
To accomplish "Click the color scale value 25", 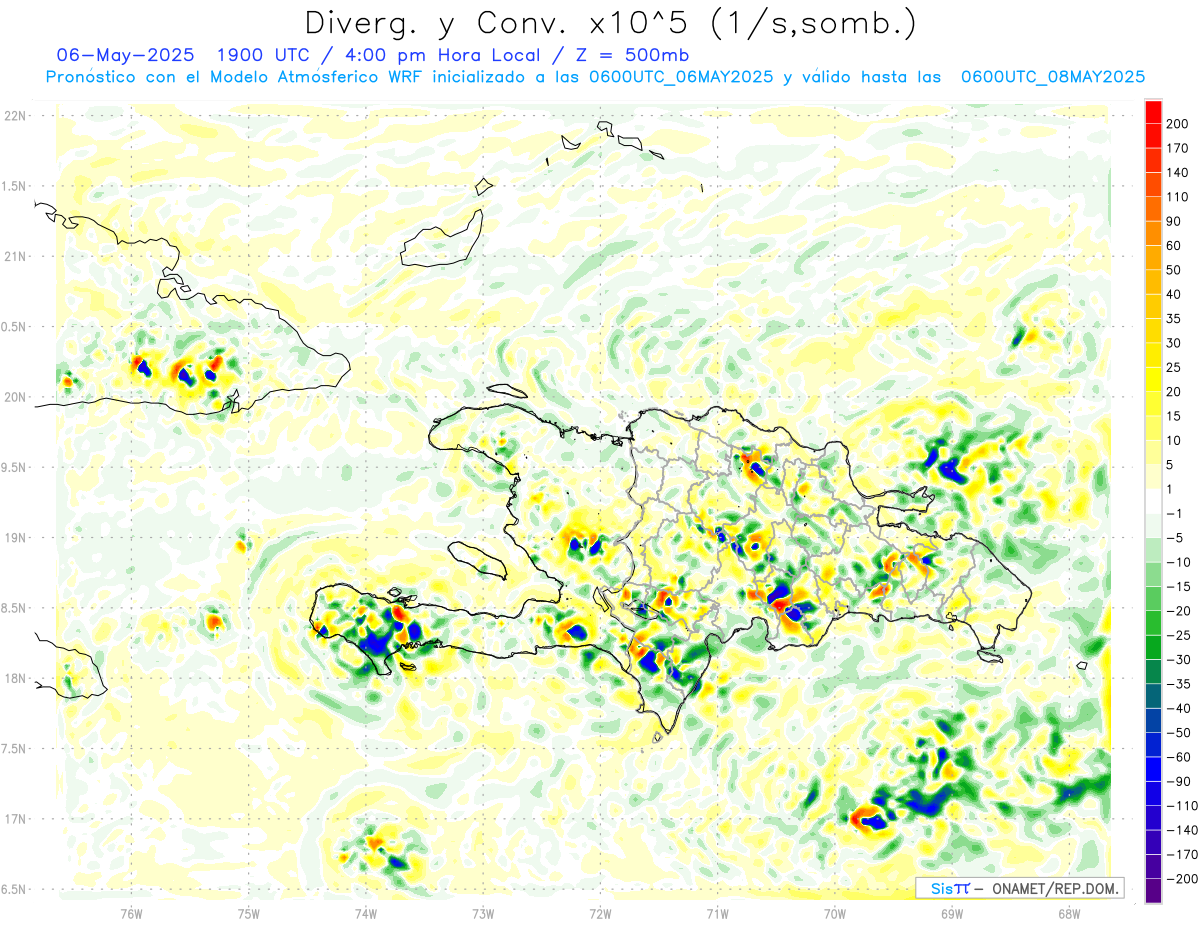I will coord(1175,367).
